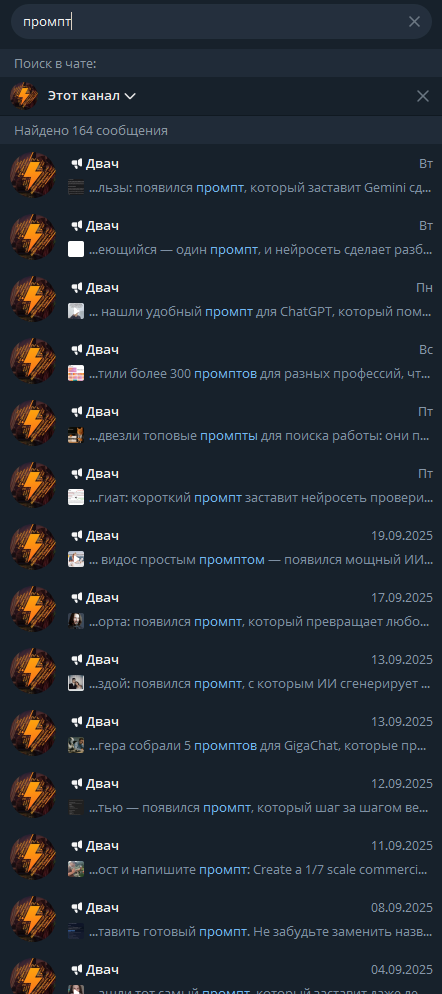Open thumbnail of the короткий промпт result
Image resolution: width=442 pixels, height=994 pixels.
click(x=76, y=498)
